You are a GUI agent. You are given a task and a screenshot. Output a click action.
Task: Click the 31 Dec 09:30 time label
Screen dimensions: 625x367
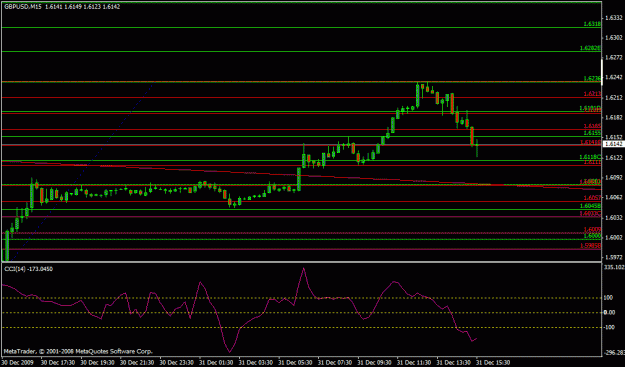click(374, 363)
